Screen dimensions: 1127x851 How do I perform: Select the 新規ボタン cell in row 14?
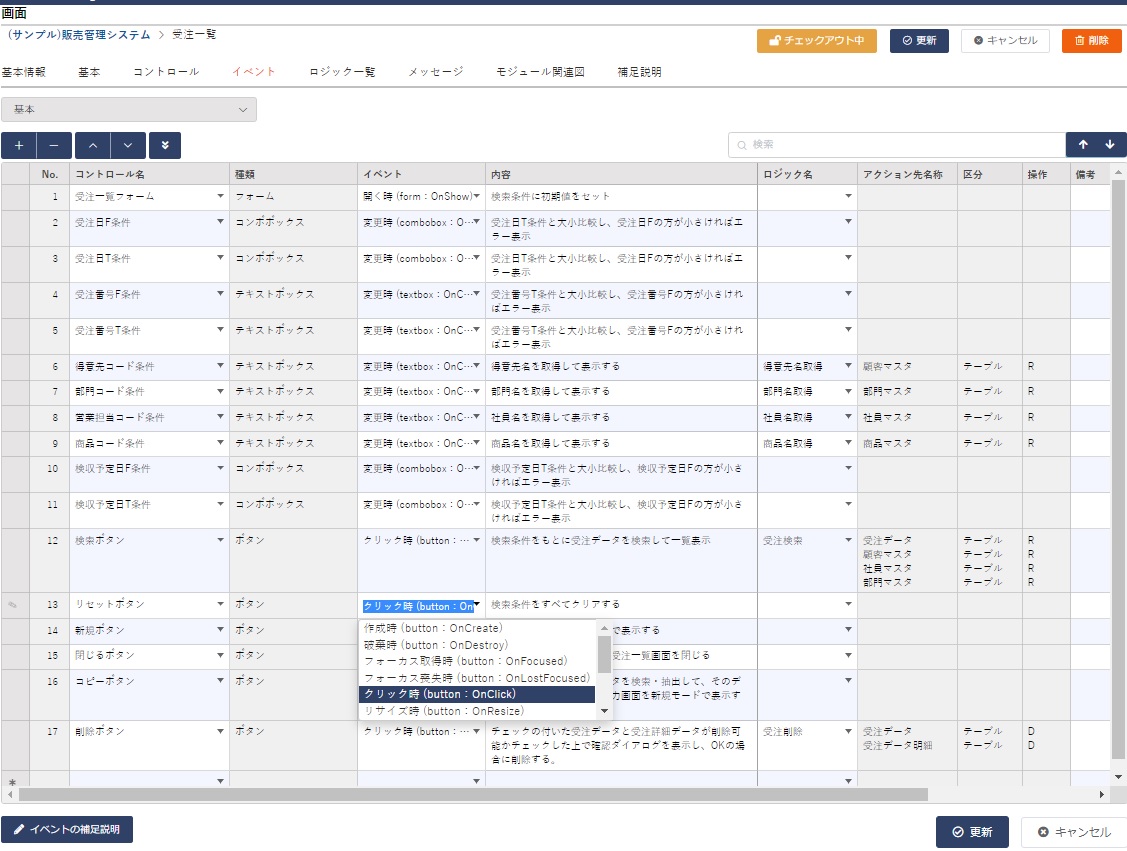coord(149,630)
